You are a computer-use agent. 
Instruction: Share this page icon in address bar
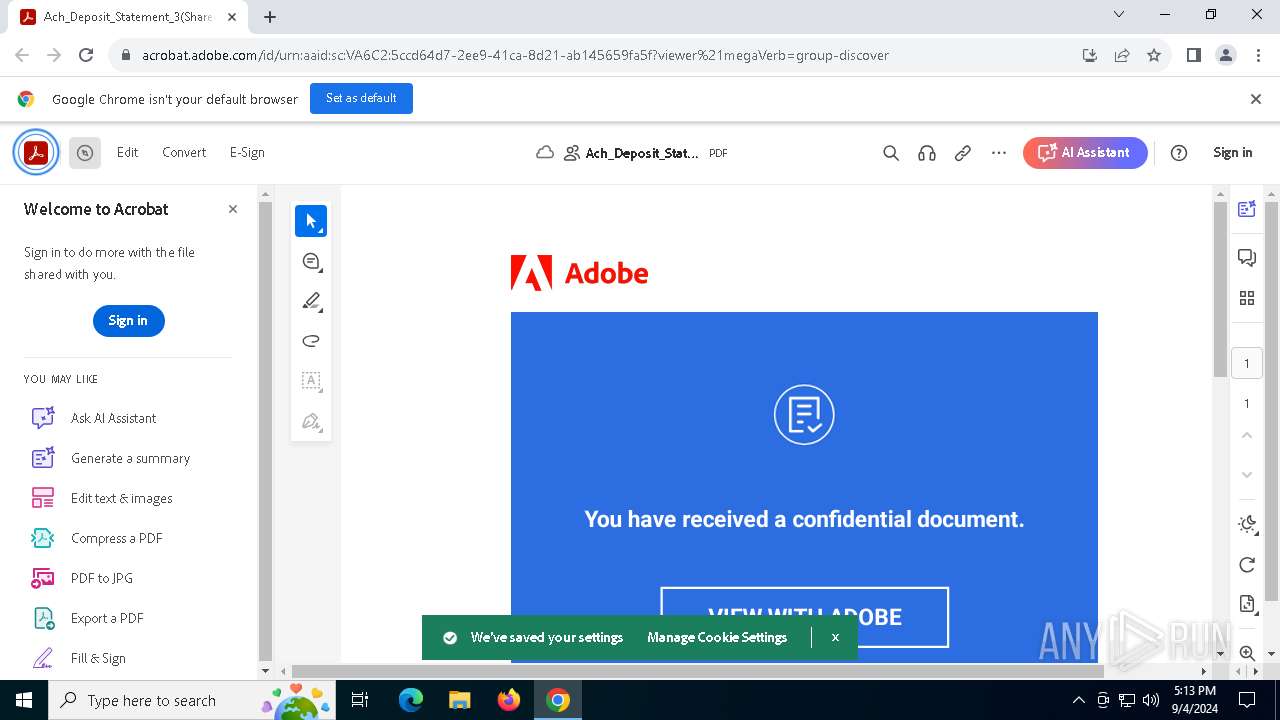[x=1122, y=56]
